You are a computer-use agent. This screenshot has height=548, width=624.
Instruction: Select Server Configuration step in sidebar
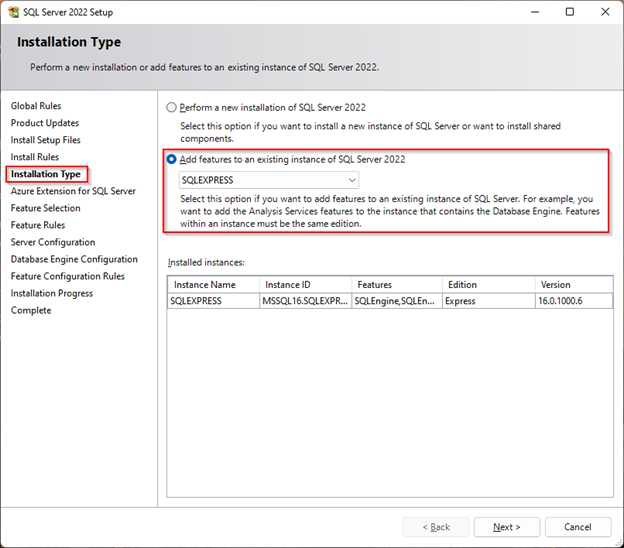click(53, 242)
